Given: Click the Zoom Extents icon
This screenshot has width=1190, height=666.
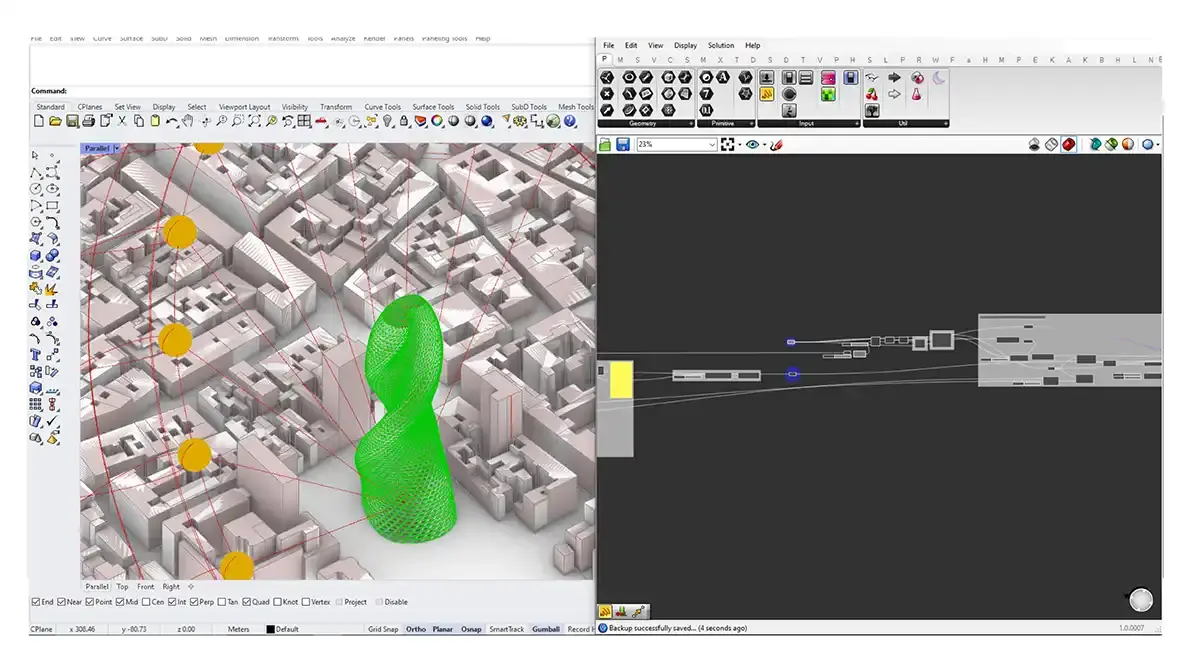Looking at the screenshot, I should pos(255,121).
